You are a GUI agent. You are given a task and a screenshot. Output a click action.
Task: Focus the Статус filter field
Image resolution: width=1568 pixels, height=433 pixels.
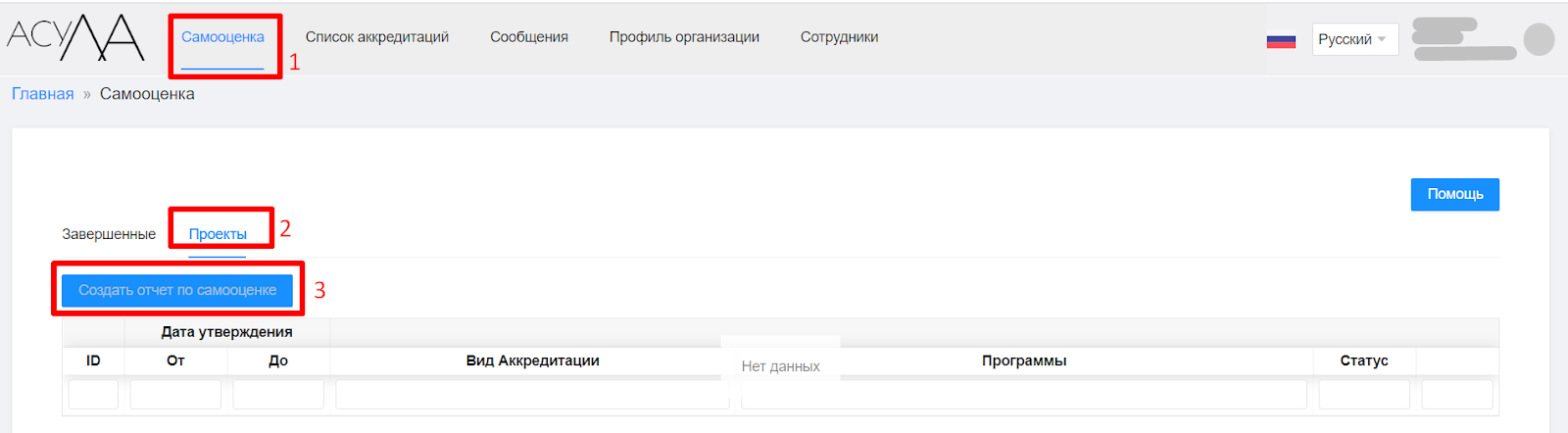click(1364, 395)
